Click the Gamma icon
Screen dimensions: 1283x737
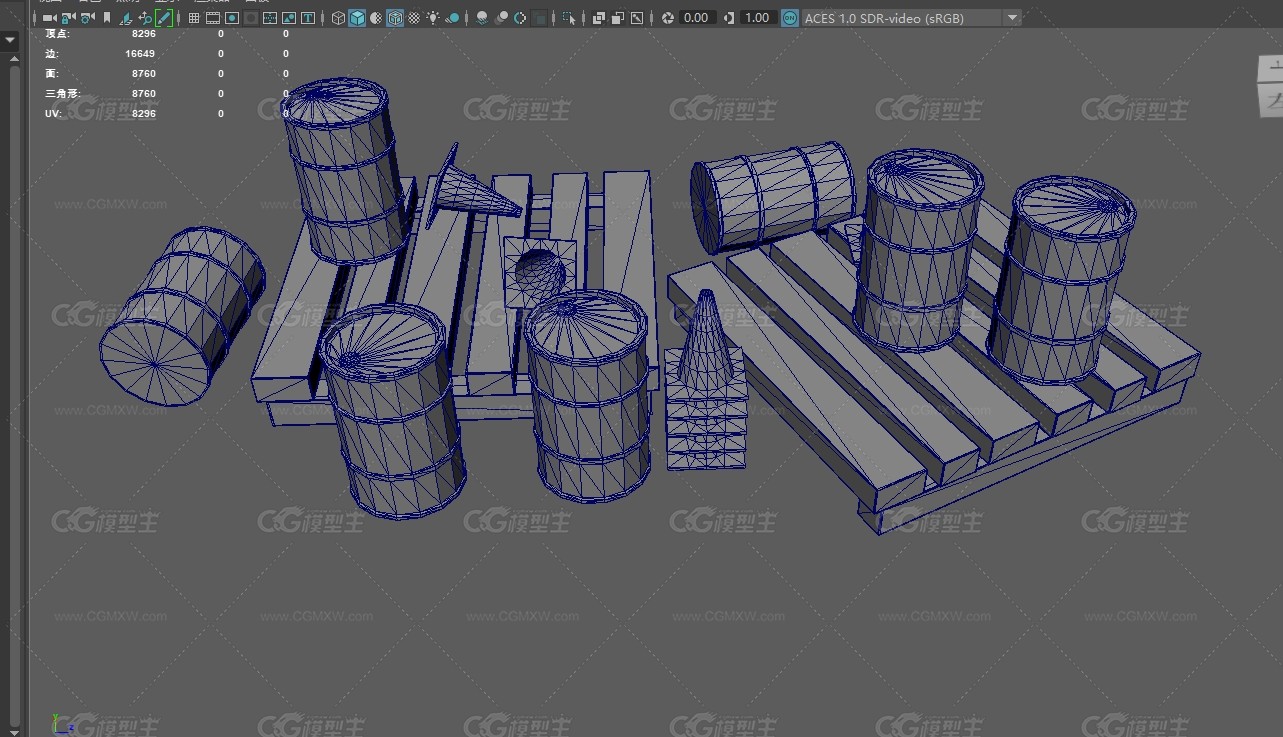728,18
